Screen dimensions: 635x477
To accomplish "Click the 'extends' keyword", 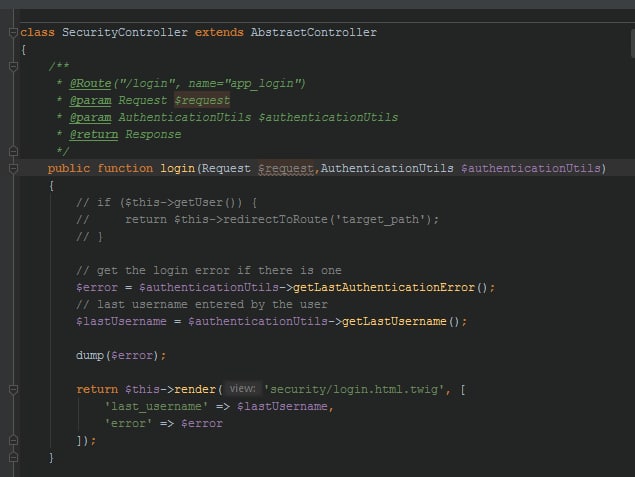I will (219, 32).
